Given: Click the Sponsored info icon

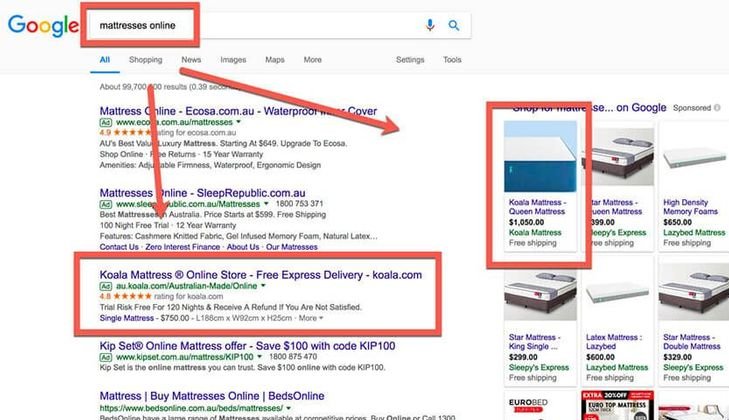Looking at the screenshot, I should tap(717, 108).
